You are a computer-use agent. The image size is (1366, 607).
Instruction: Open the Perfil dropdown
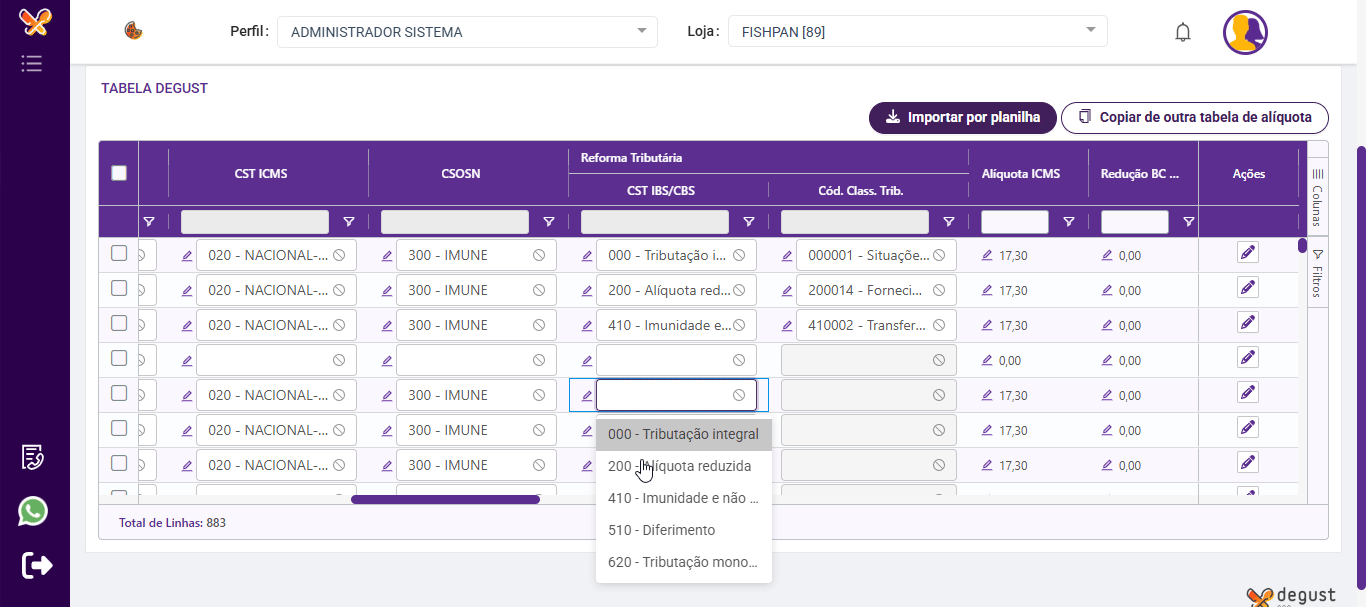(x=467, y=32)
